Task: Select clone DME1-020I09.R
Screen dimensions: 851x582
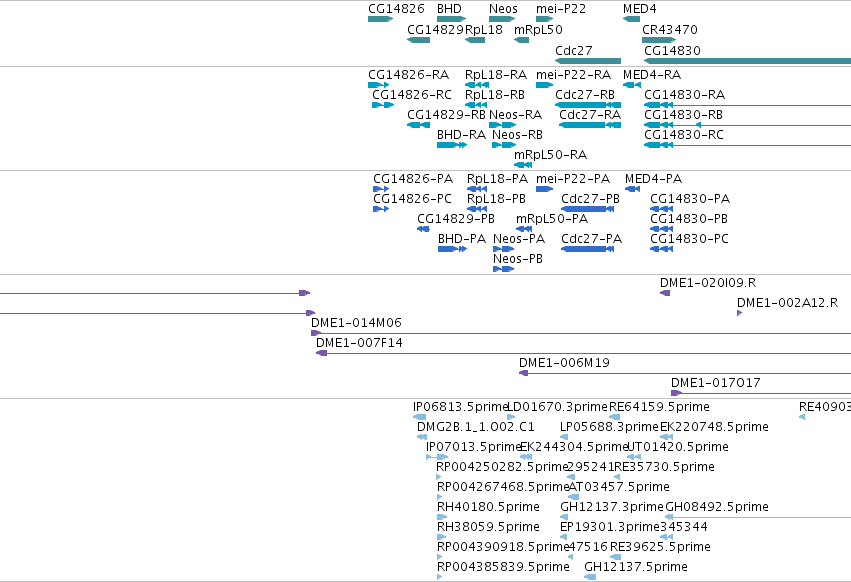Action: [x=665, y=293]
